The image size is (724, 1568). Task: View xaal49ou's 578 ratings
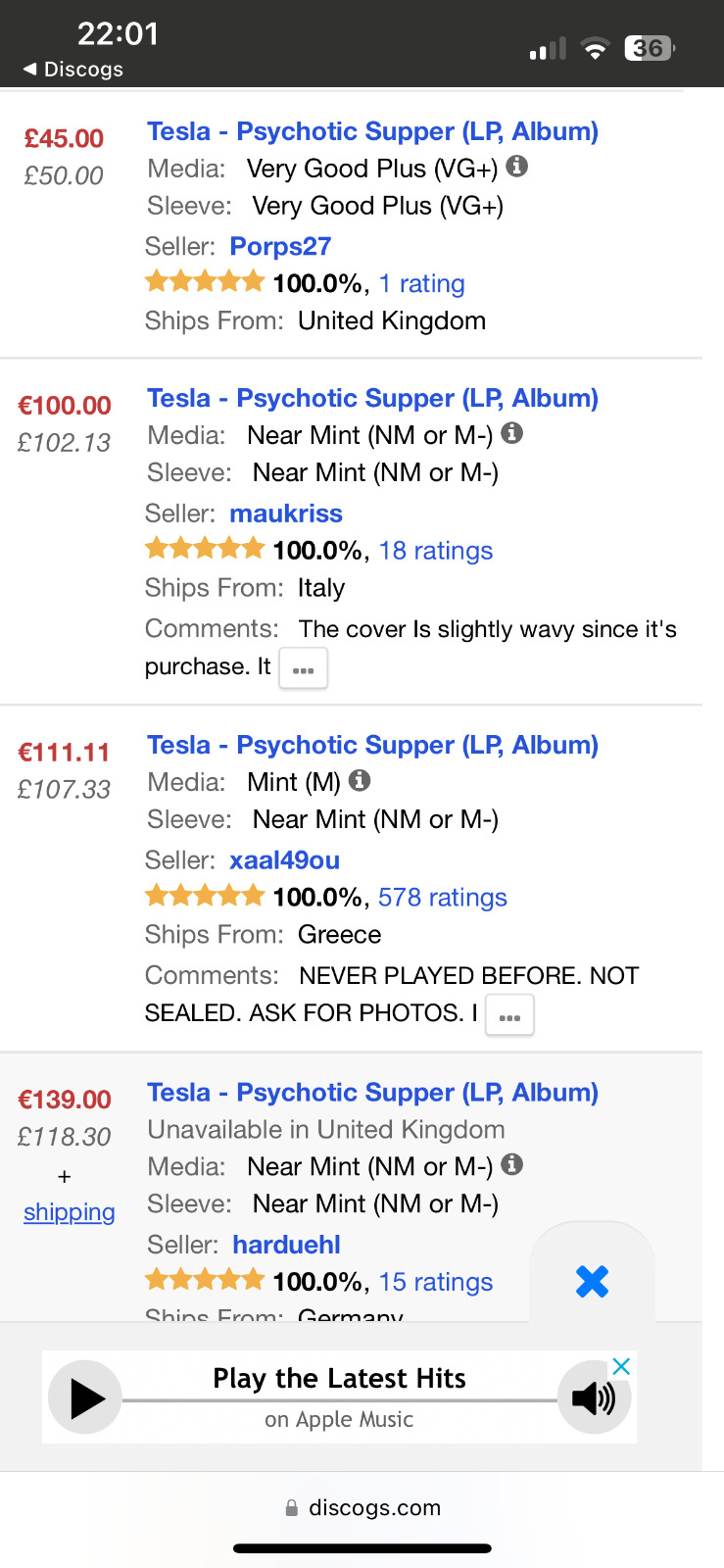tap(443, 898)
